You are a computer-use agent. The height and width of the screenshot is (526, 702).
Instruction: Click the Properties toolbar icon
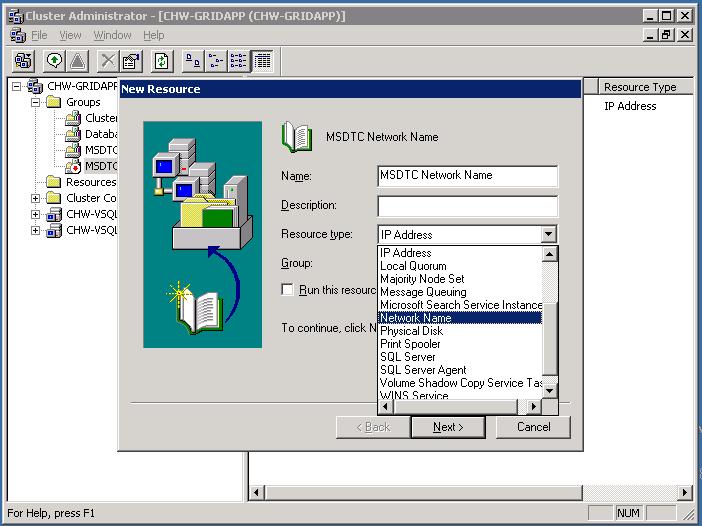tap(131, 61)
